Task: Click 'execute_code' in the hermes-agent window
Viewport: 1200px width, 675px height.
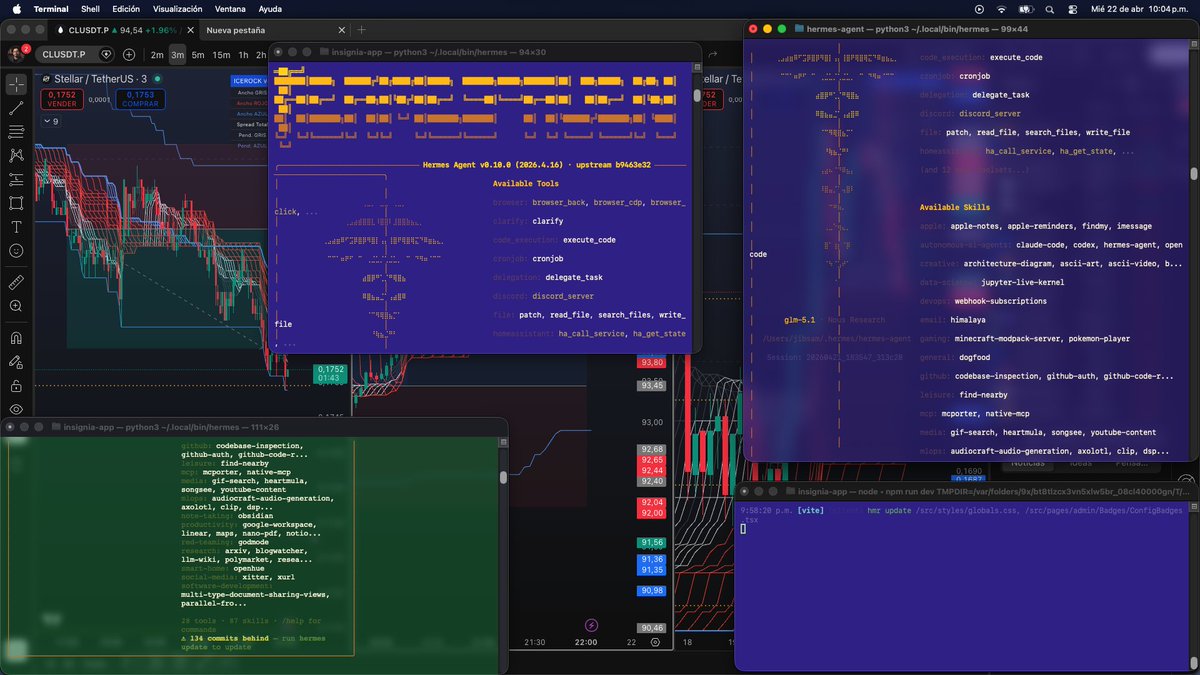Action: tap(1017, 57)
